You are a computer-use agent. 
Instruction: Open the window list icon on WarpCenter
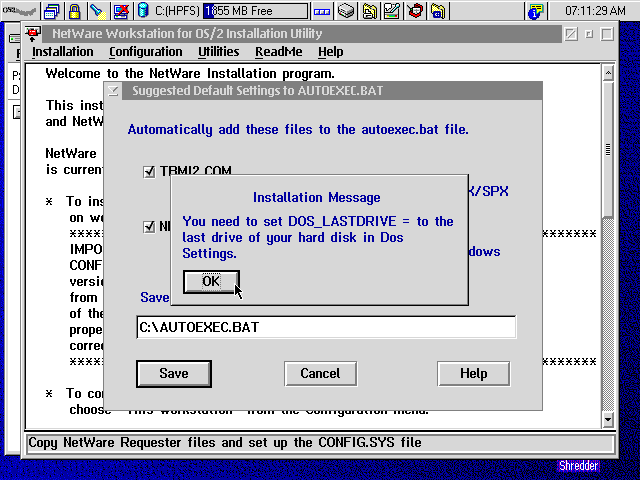point(51,11)
